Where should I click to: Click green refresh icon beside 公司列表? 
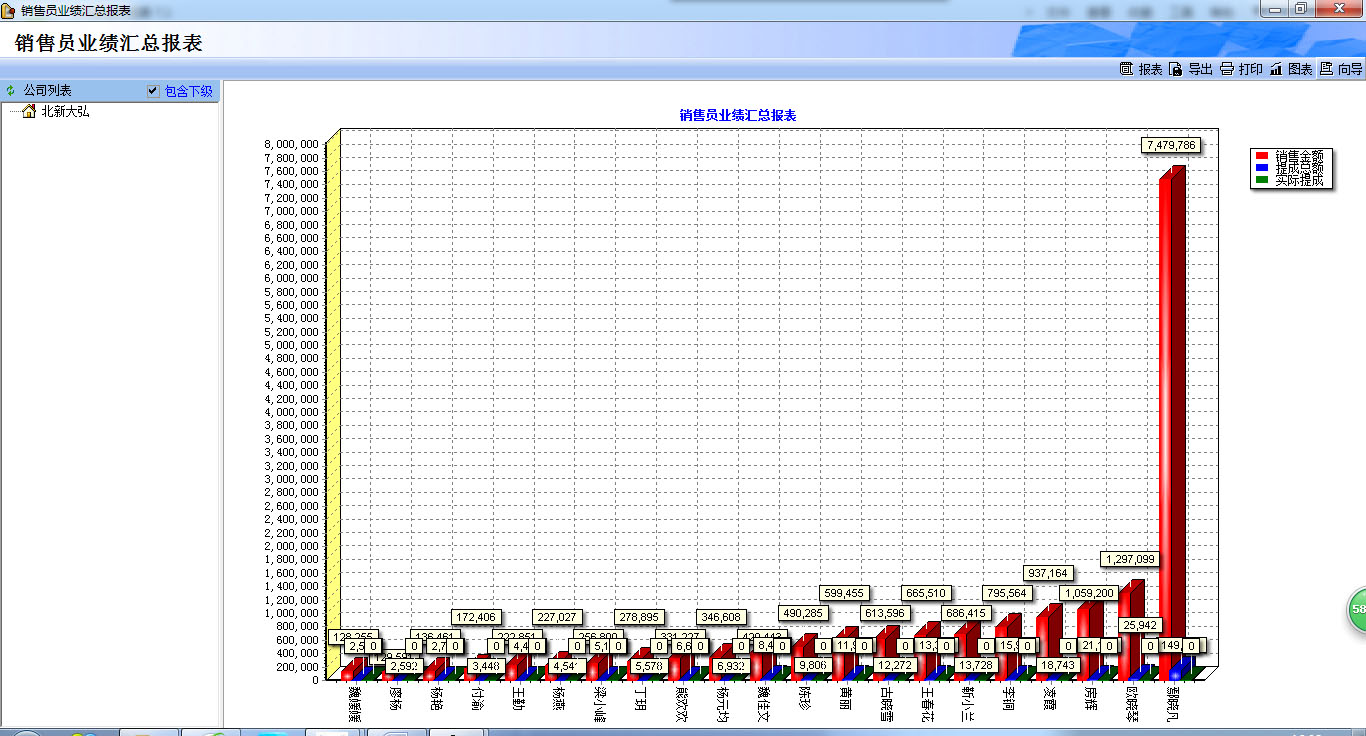[11, 91]
